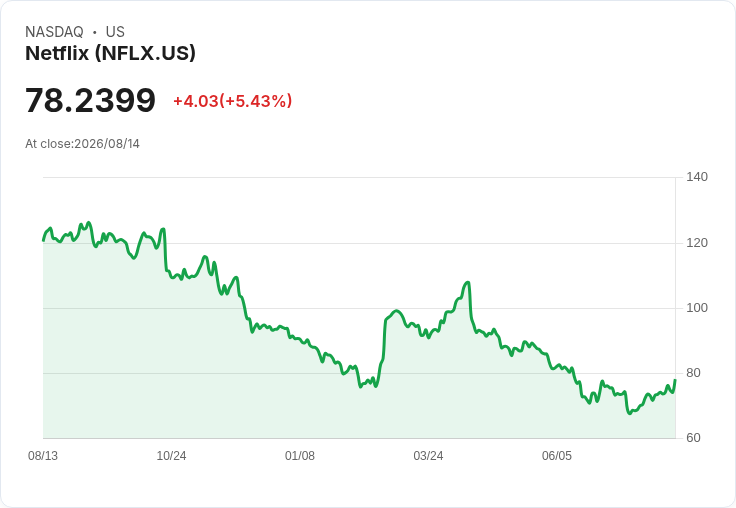Click the At close:2026/08/14 date text
This screenshot has width=736, height=508.
coord(83,144)
